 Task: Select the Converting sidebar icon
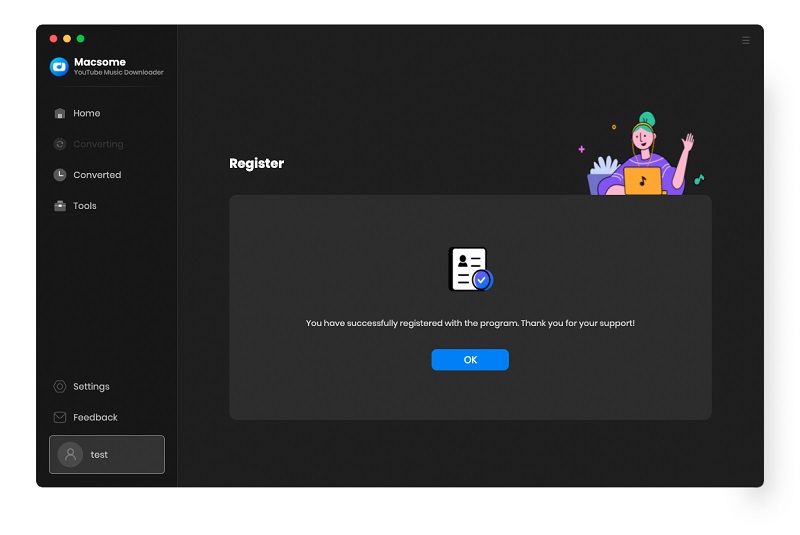pos(60,144)
